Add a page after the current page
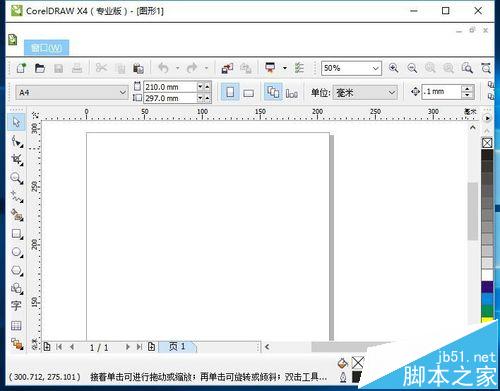 [x=151, y=347]
